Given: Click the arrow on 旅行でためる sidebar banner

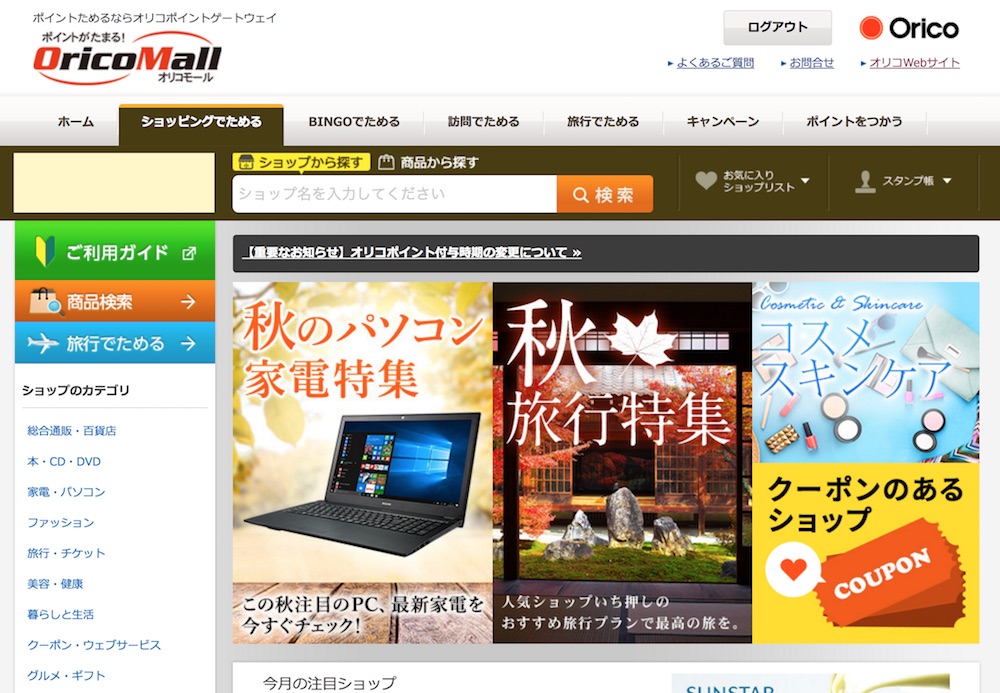Looking at the screenshot, I should pos(188,344).
